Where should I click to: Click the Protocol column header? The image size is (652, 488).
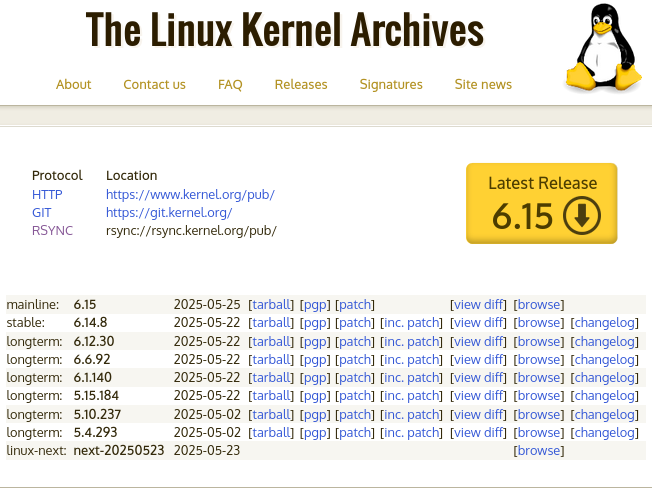(57, 175)
